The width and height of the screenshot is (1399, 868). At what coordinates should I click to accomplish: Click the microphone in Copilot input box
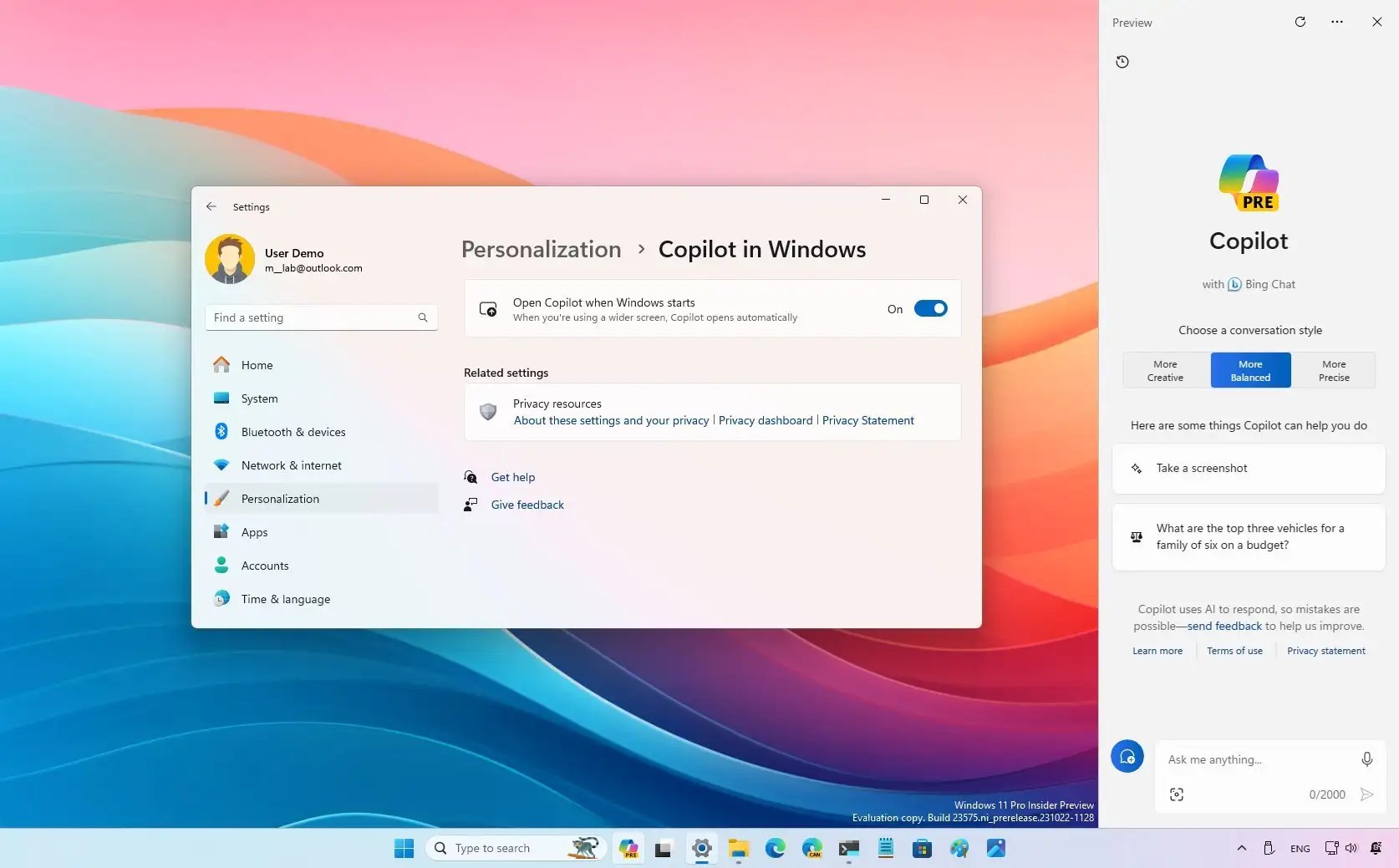tap(1366, 759)
